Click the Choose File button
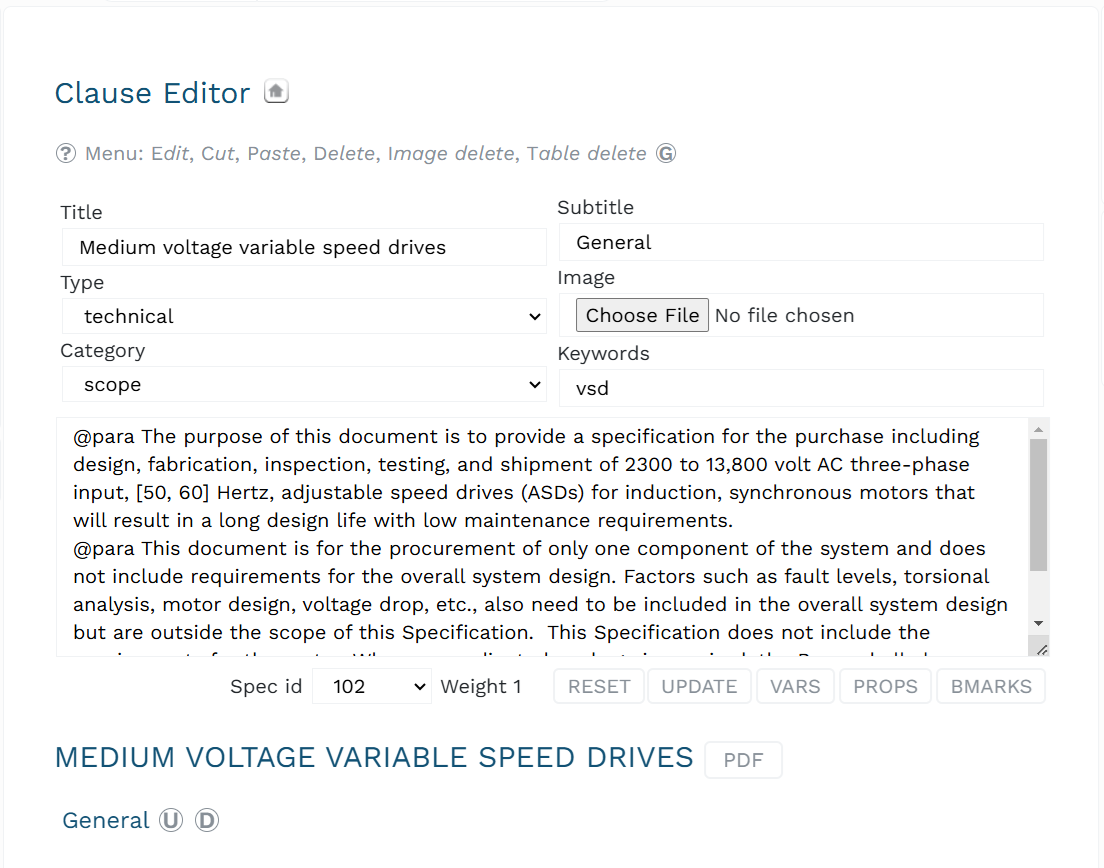The width and height of the screenshot is (1104, 868). 642,315
